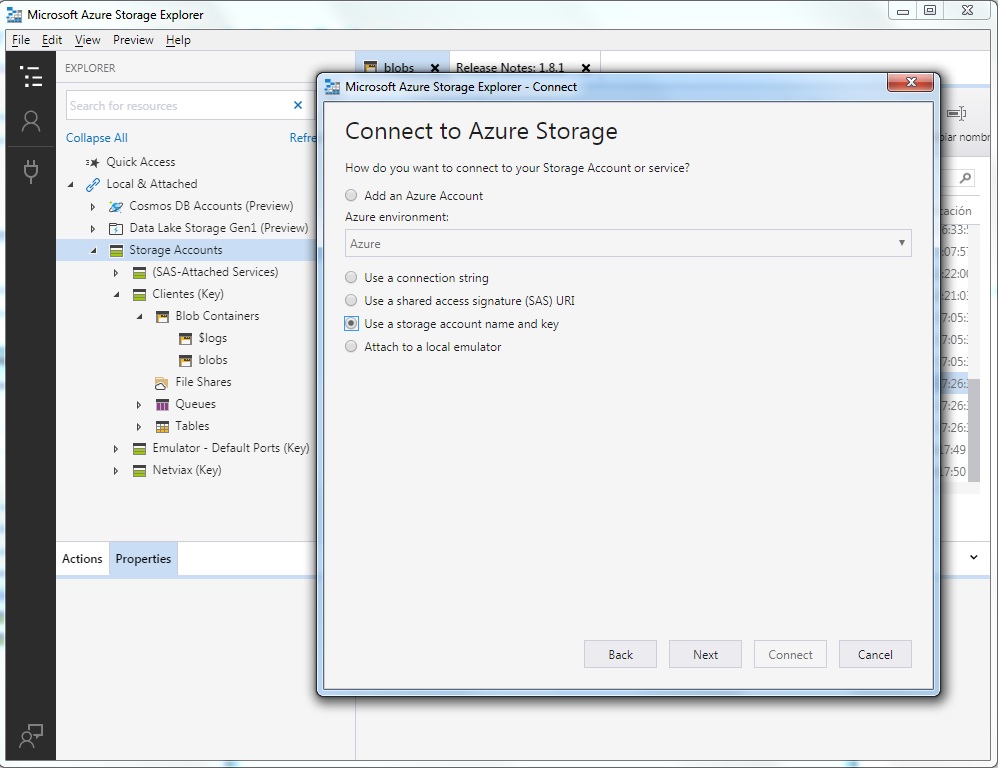Click the Quick Access star icon

coord(93,162)
